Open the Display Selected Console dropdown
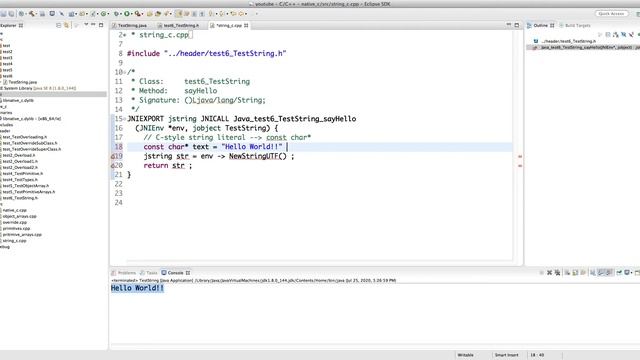640x360 pixels. tap(631, 273)
